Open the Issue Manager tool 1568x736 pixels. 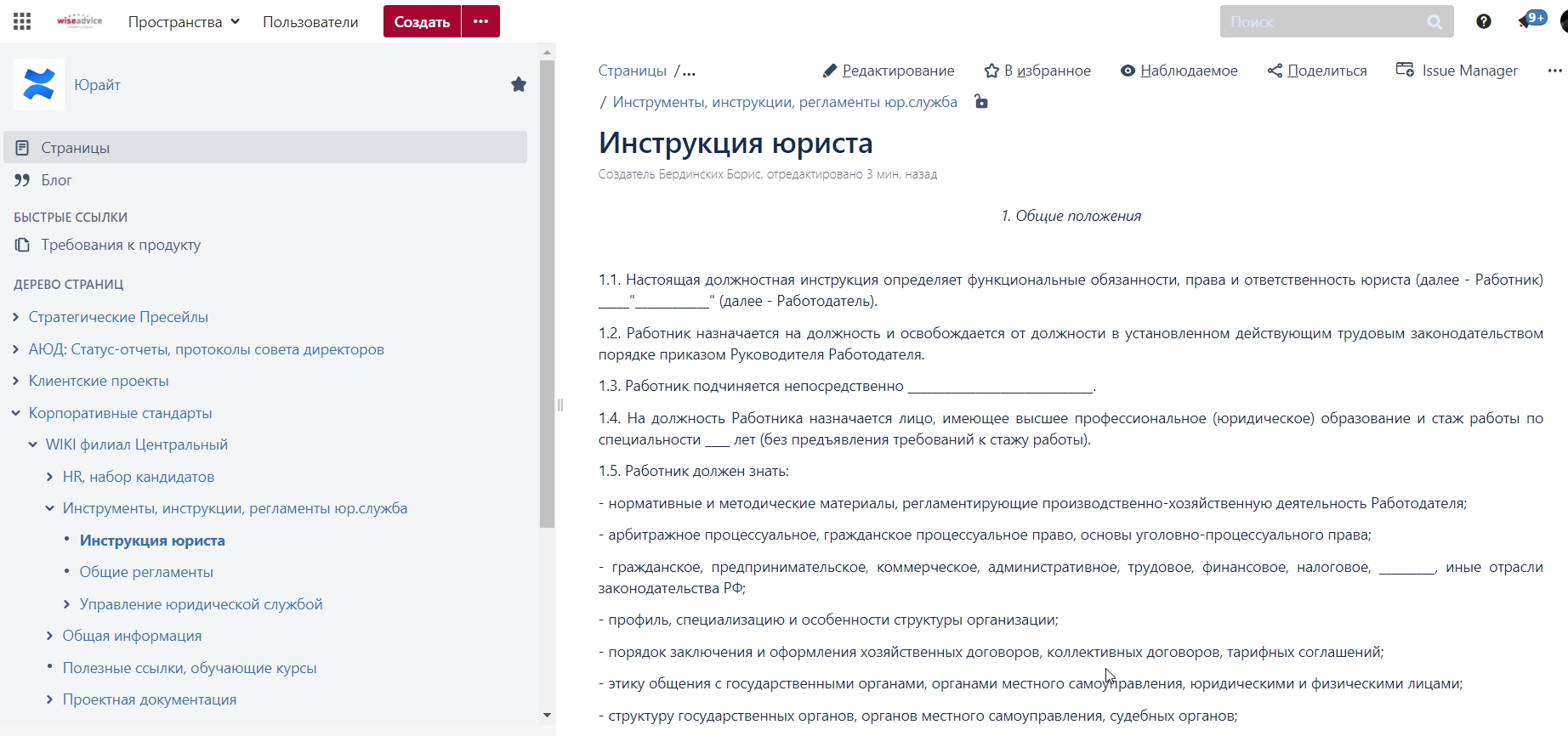pos(1457,71)
